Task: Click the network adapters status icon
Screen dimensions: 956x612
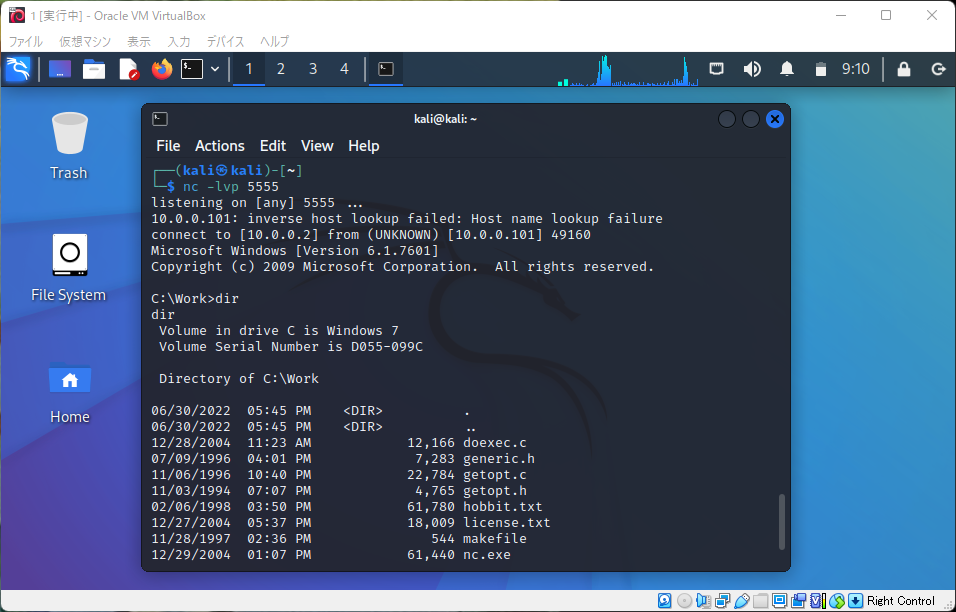Action: [722, 600]
